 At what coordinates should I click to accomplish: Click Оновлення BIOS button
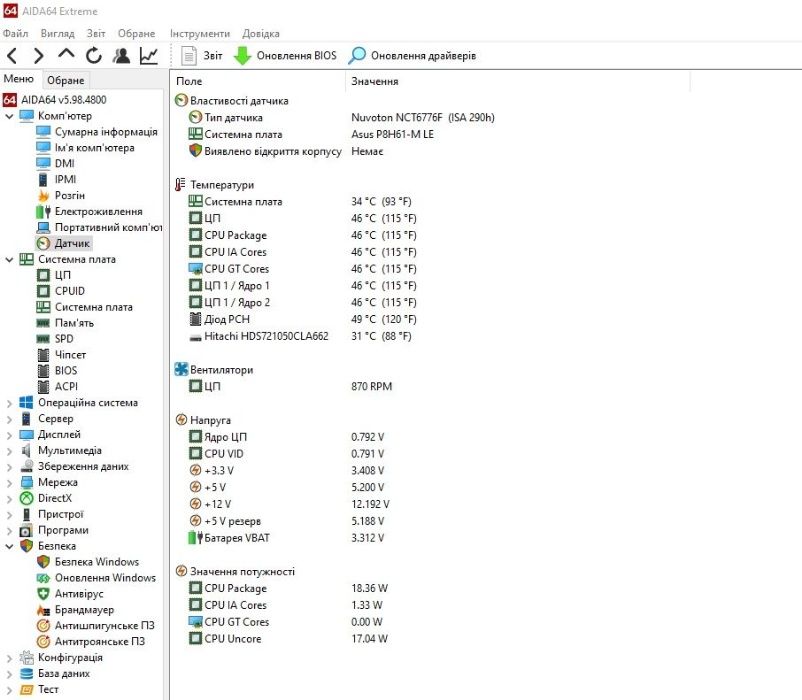point(285,55)
